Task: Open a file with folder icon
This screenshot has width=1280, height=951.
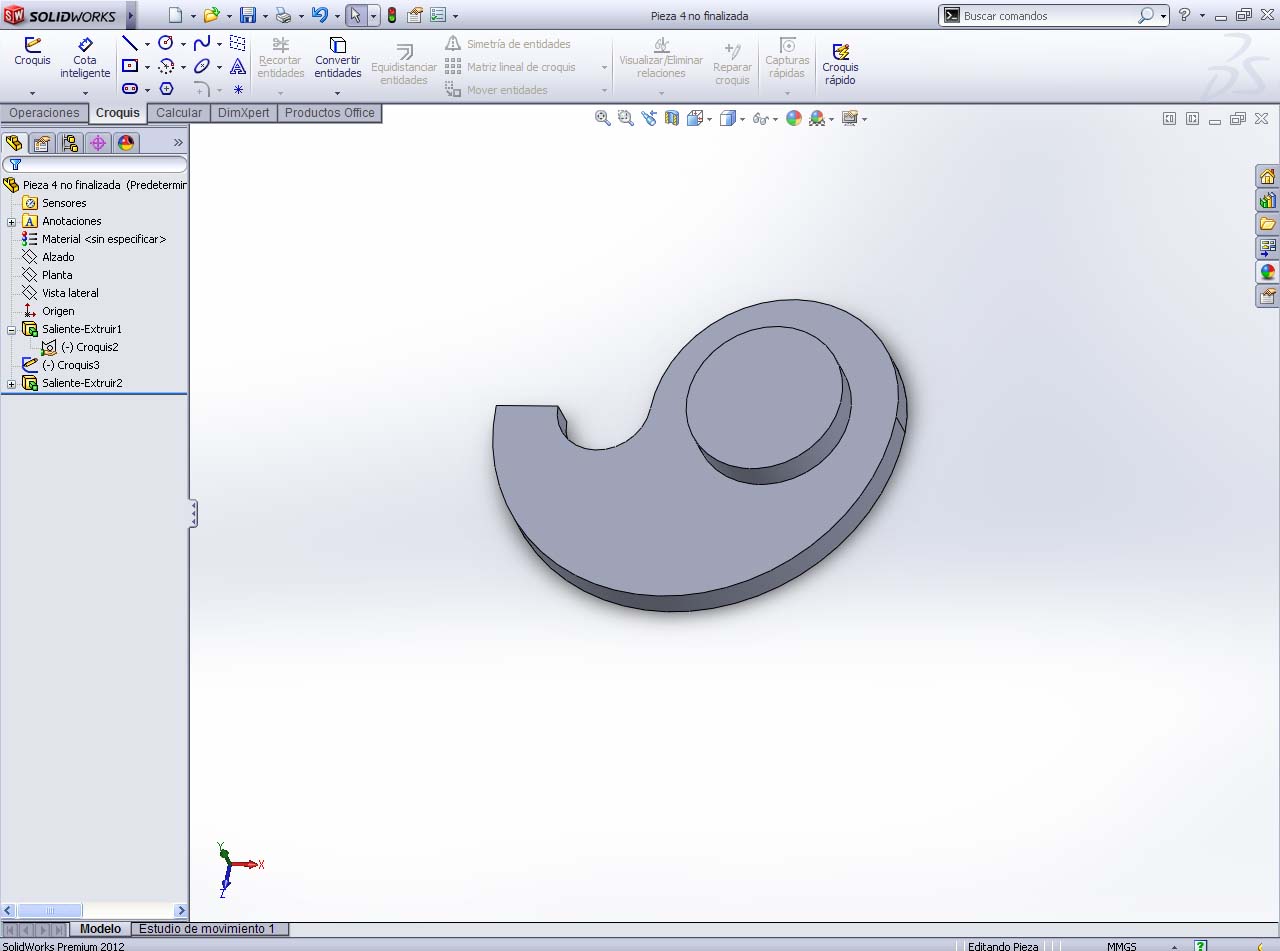Action: tap(211, 15)
